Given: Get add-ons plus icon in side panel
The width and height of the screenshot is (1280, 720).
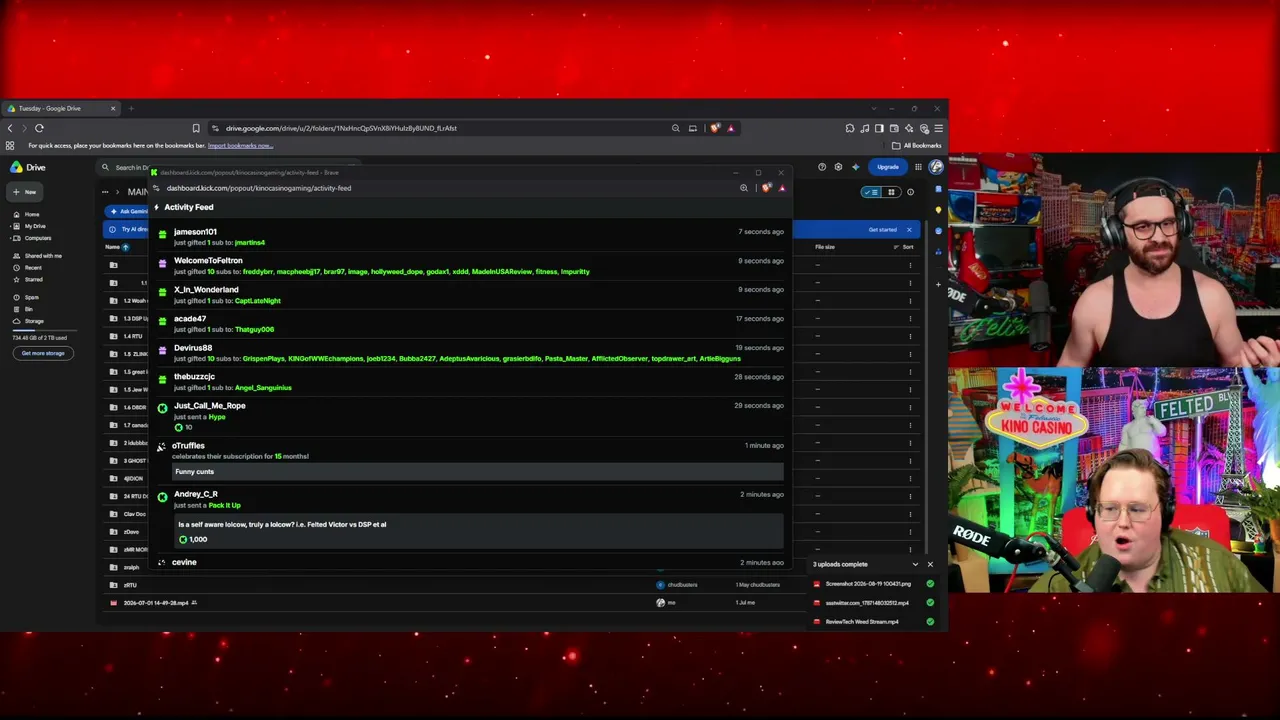Looking at the screenshot, I should 938,285.
